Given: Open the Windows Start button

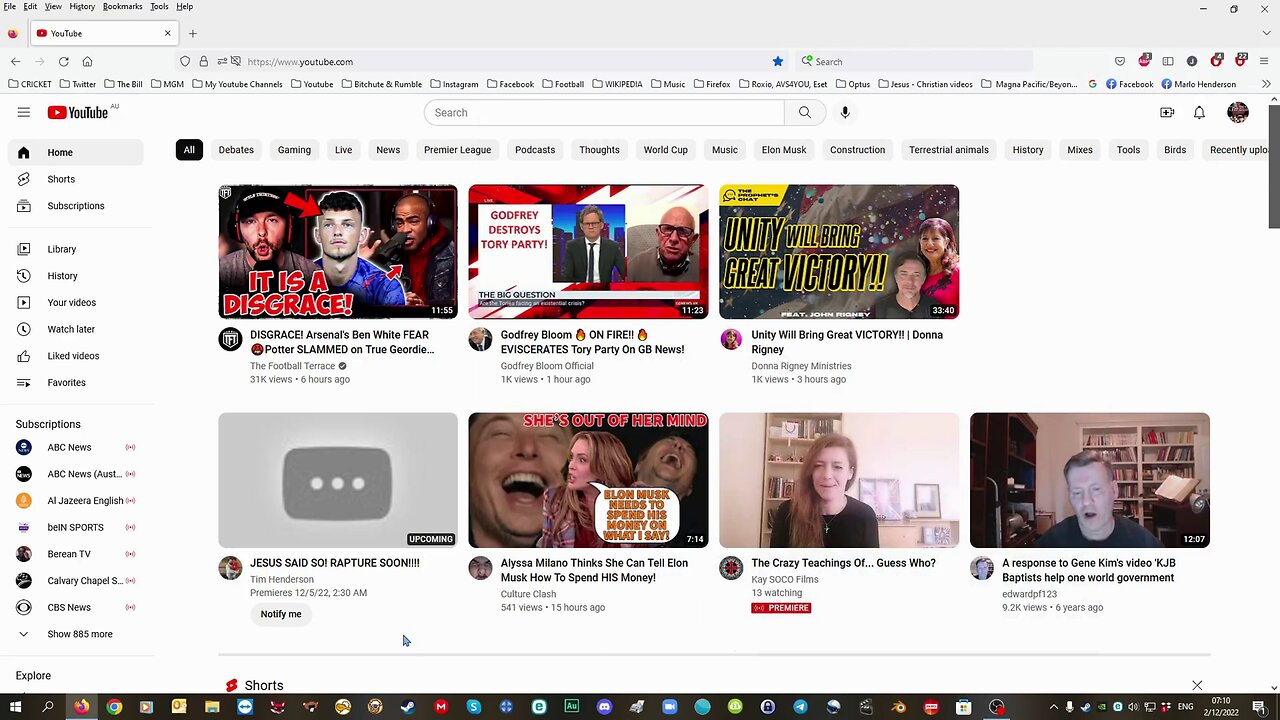Looking at the screenshot, I should (x=15, y=708).
